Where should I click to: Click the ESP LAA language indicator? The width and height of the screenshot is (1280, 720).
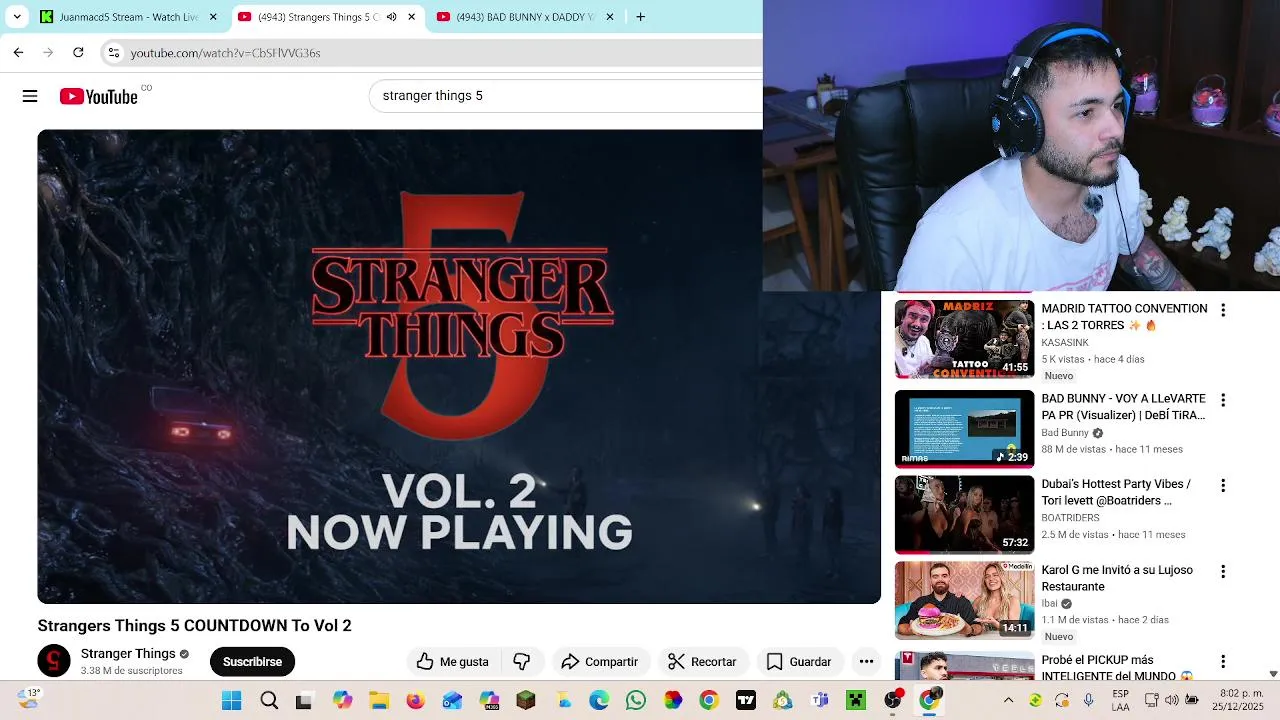click(x=1121, y=700)
